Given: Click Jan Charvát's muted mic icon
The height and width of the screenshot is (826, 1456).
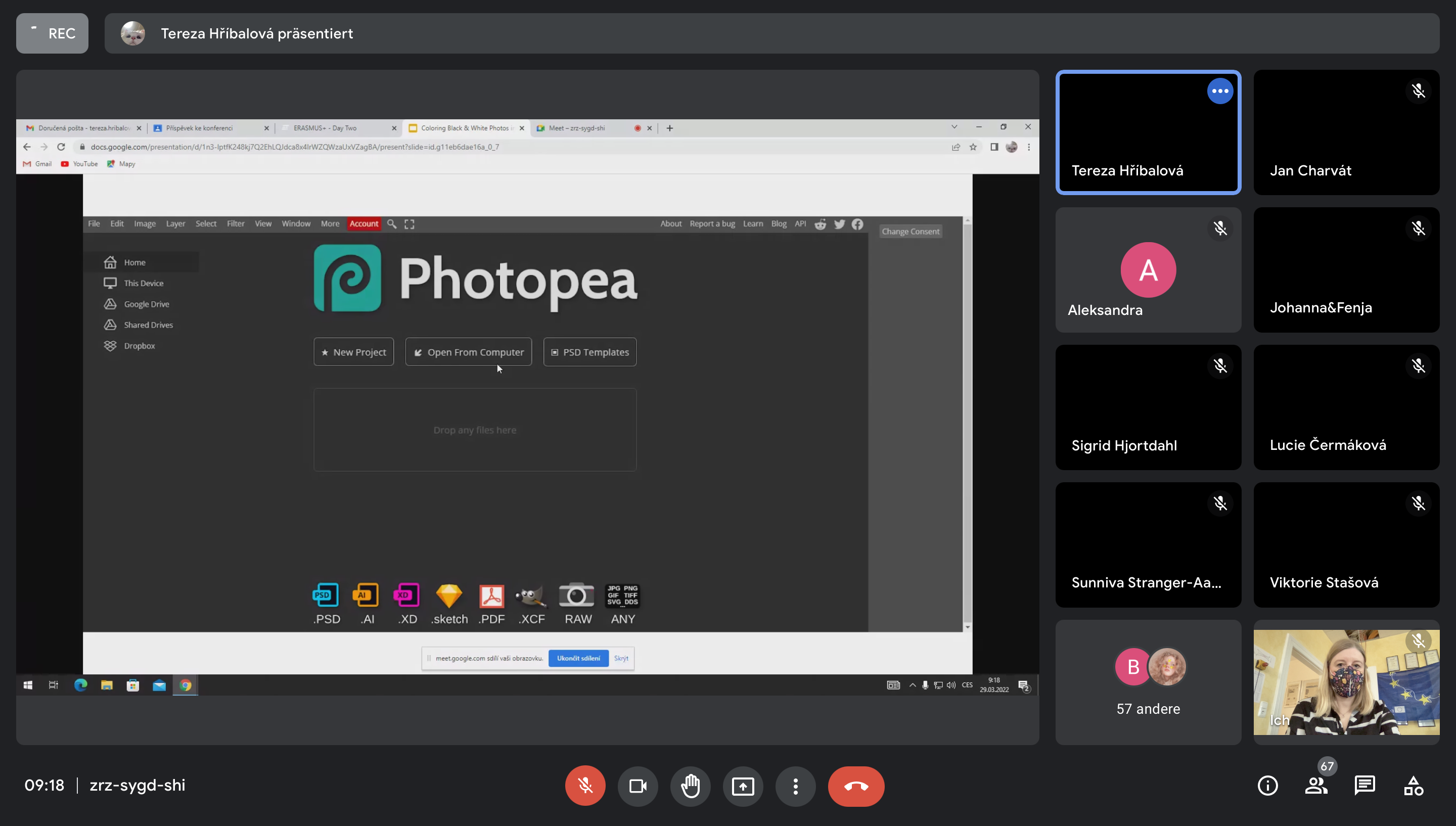Looking at the screenshot, I should [1419, 91].
